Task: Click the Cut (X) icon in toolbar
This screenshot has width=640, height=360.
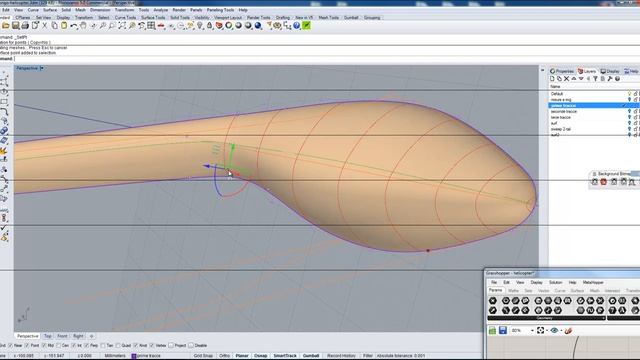Action: 44,26
